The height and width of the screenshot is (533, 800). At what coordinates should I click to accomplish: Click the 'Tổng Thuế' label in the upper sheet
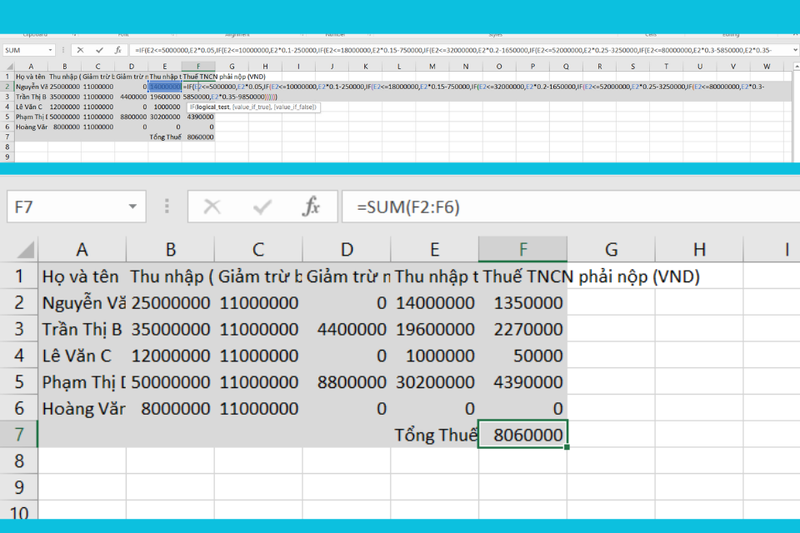pos(165,137)
